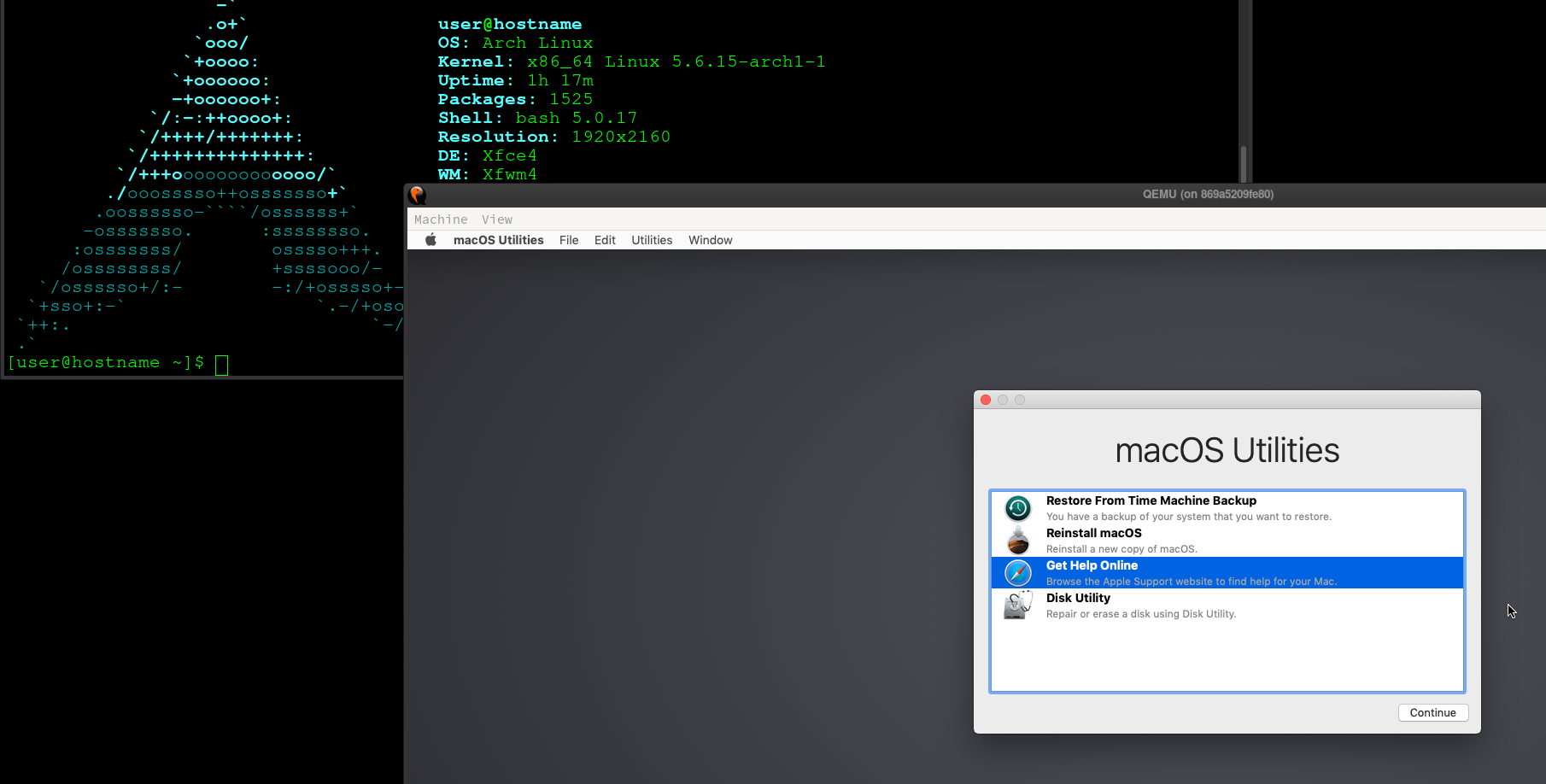The height and width of the screenshot is (784, 1546).
Task: Click the Reinstall macOS installer icon
Action: click(x=1017, y=541)
